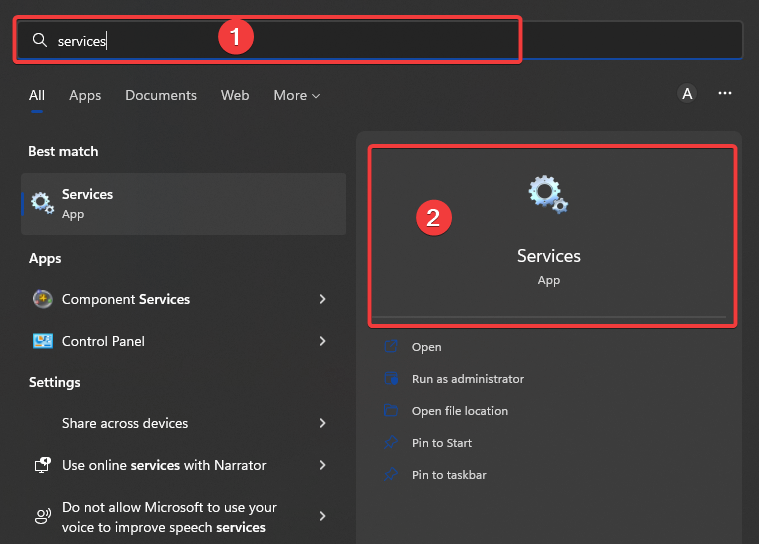Open Share across devices setting
The image size is (759, 544).
click(183, 423)
